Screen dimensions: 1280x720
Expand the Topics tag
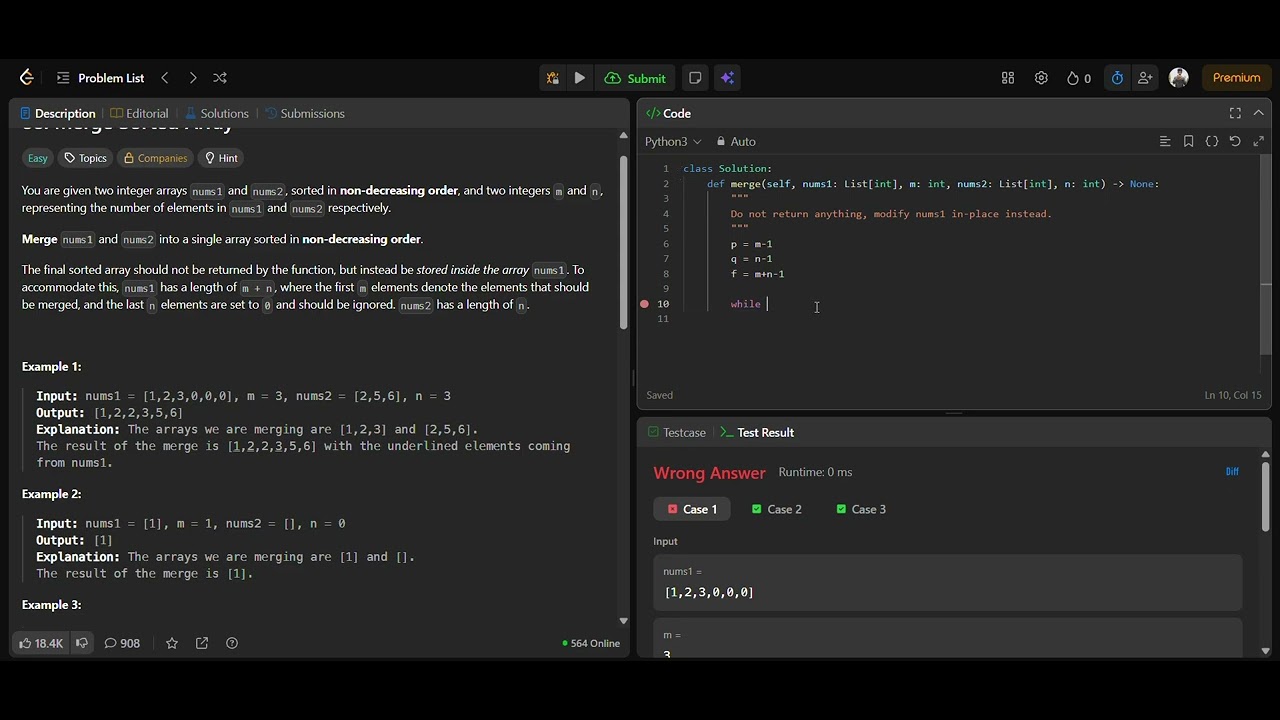point(85,158)
